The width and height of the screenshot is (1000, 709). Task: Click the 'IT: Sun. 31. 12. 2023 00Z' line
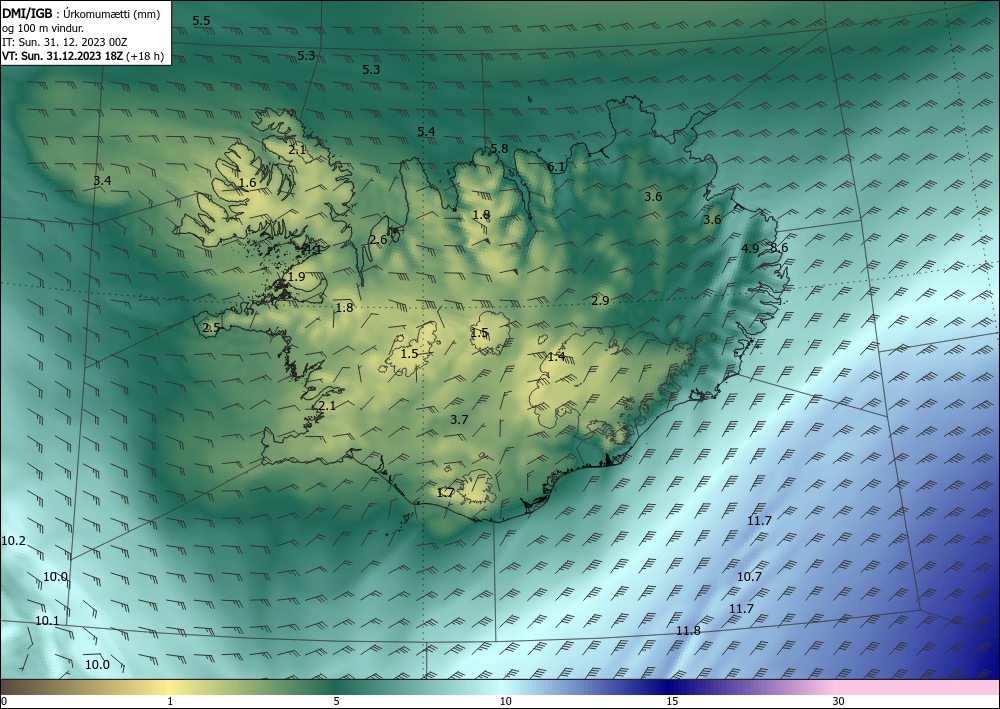coord(64,42)
